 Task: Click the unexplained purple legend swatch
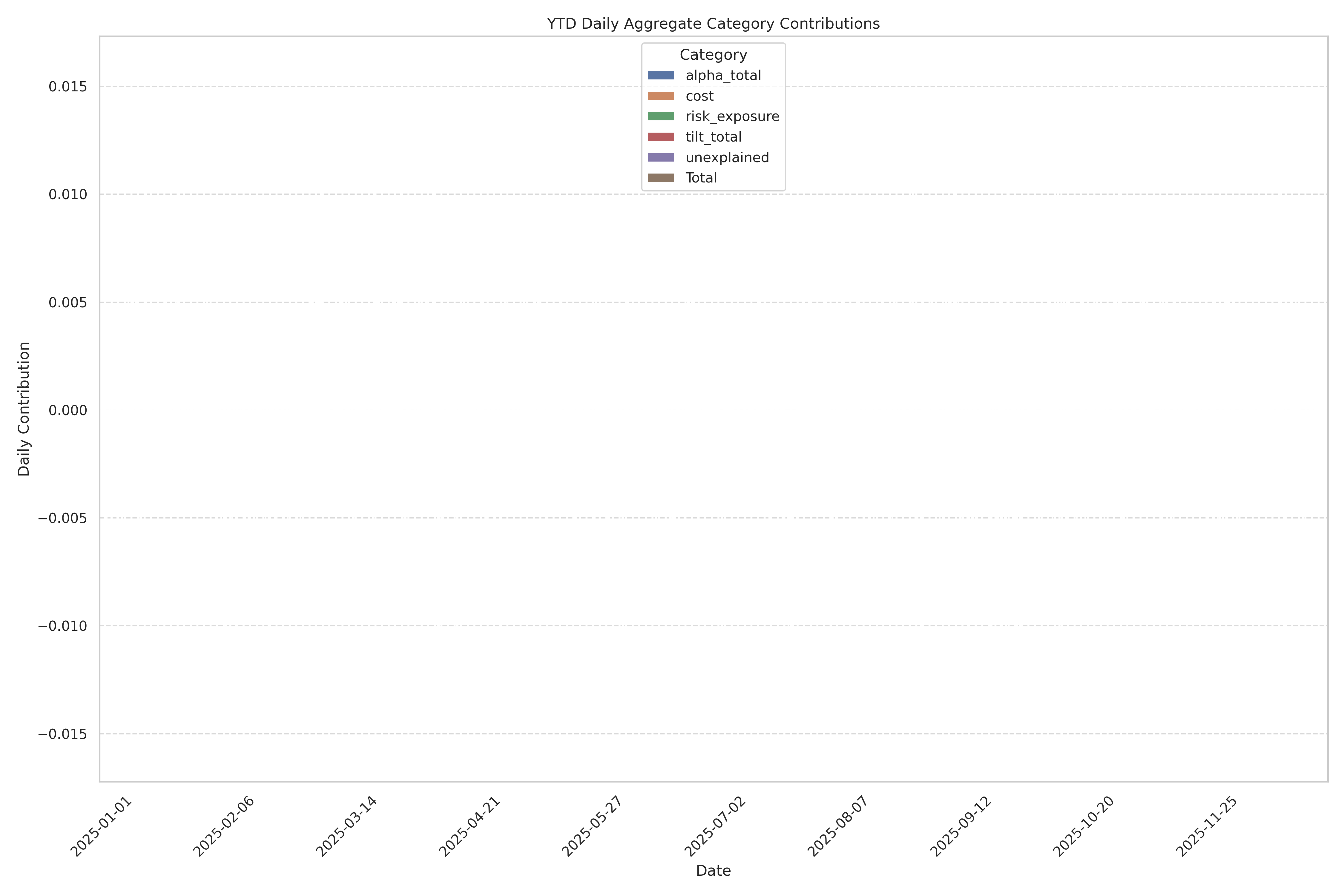tap(661, 158)
